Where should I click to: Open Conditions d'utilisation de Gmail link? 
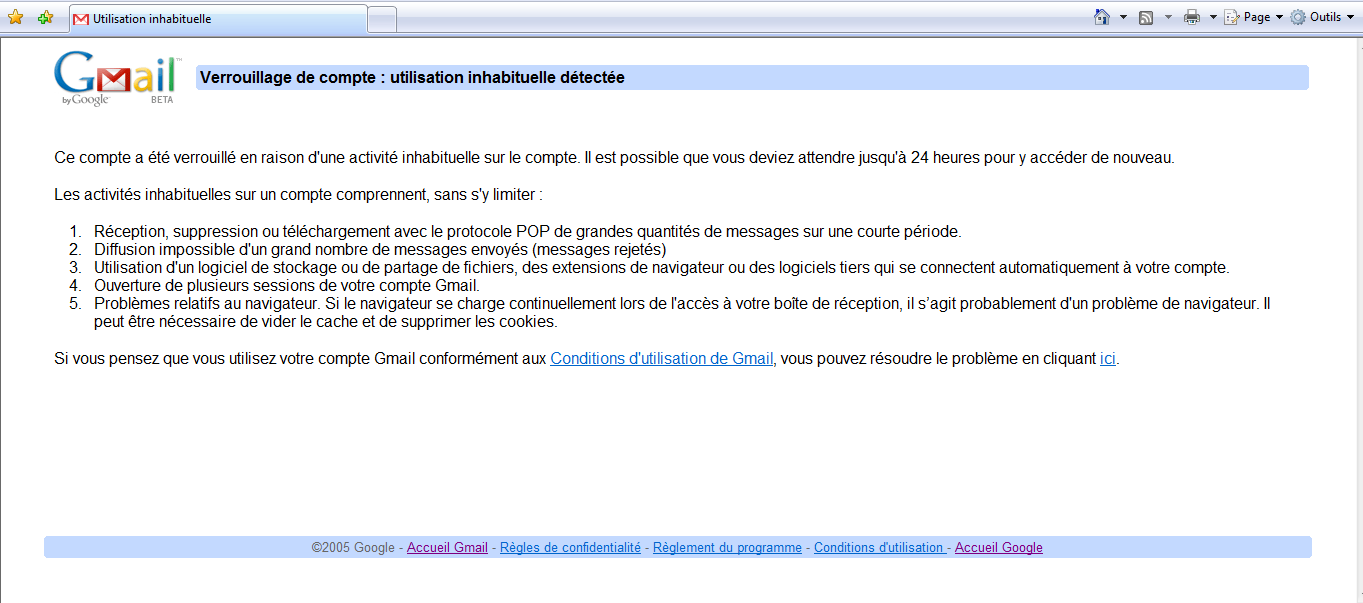661,359
